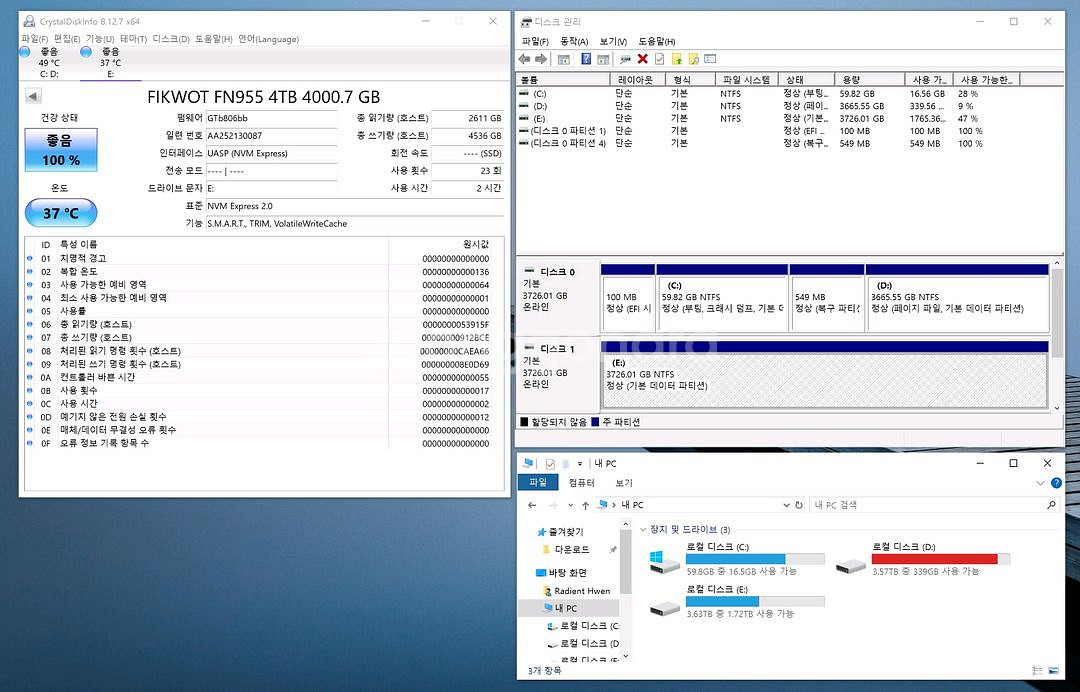Click the blue question-mark help icon in Disk Management

click(x=585, y=59)
